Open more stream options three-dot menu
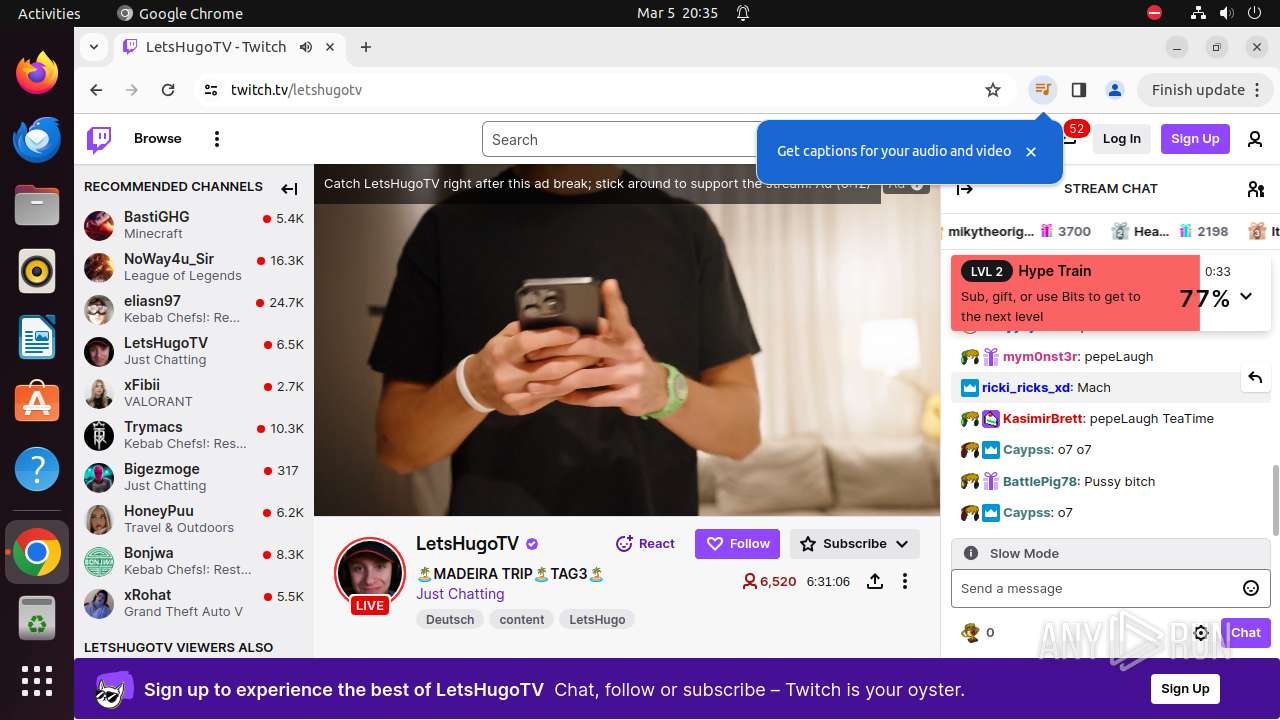The width and height of the screenshot is (1280, 720). 905,581
